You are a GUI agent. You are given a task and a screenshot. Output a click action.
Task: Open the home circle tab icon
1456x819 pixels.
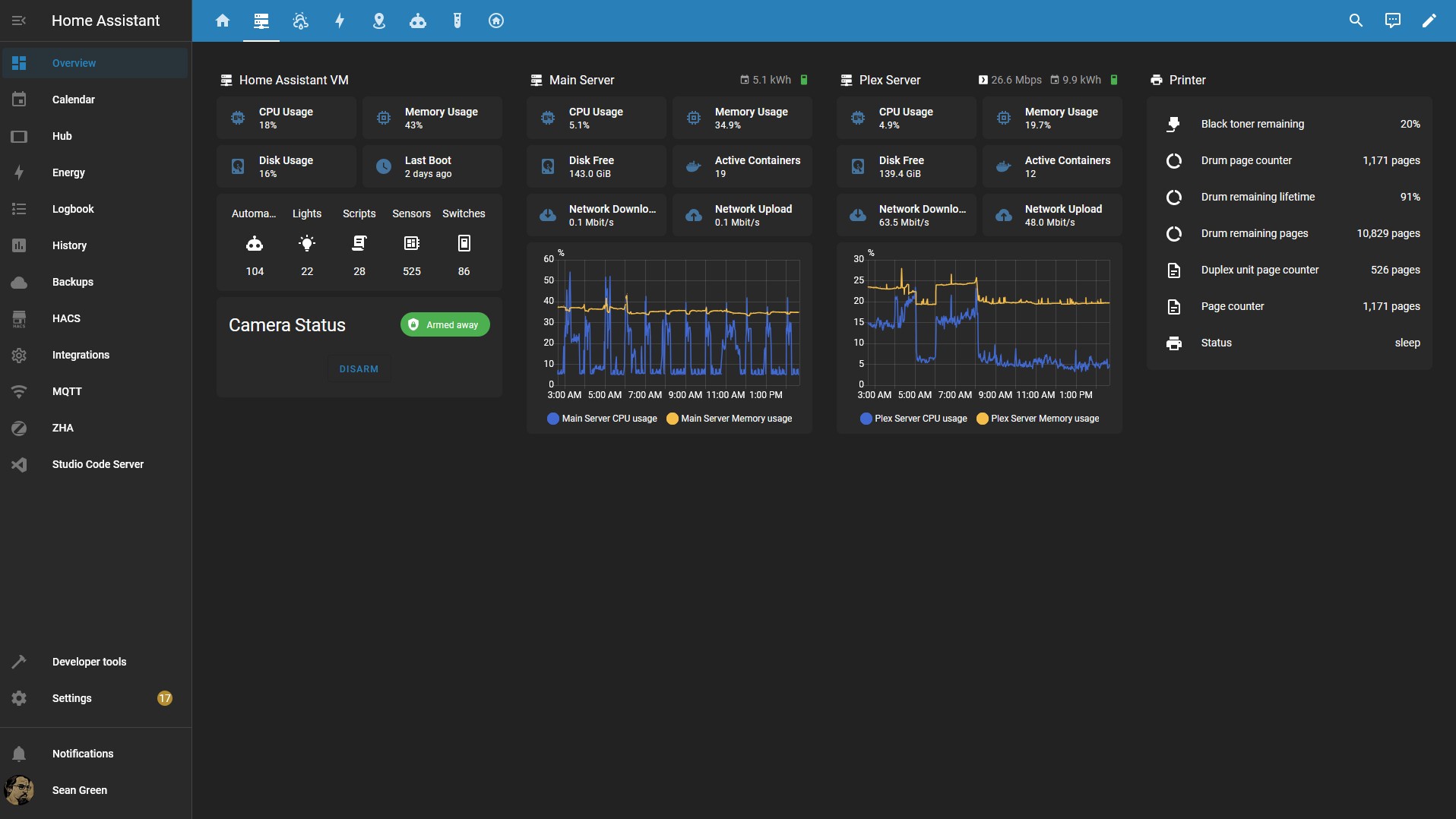pos(496,21)
